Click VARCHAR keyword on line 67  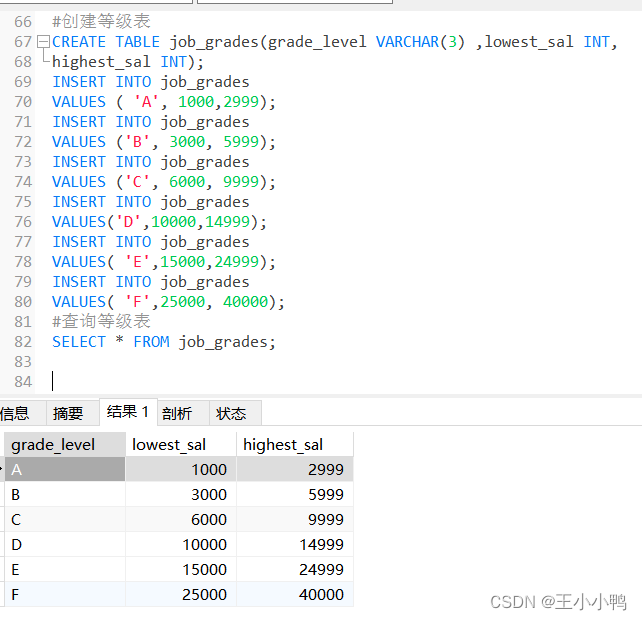407,42
